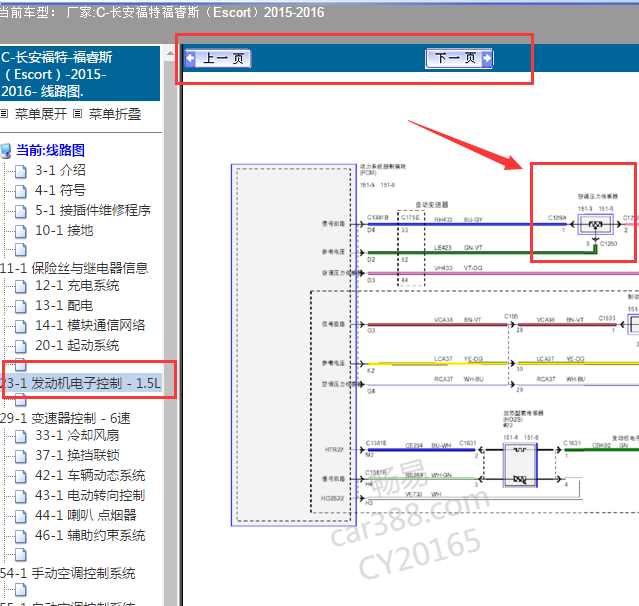The image size is (639, 606).
Task: Click document icon next to 13-1 配电
Action: coord(21,306)
